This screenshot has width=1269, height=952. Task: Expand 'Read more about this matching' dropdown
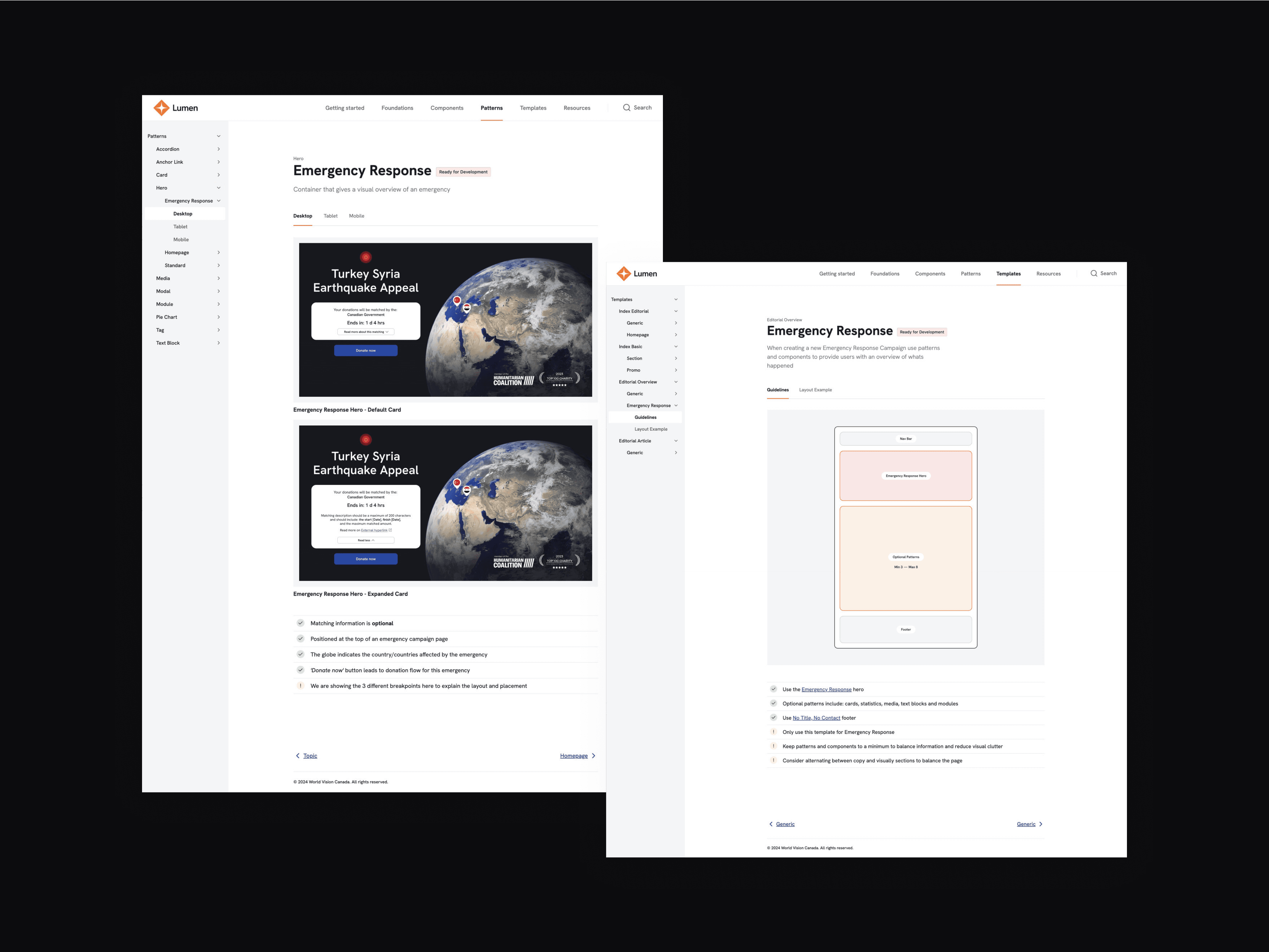(x=365, y=332)
